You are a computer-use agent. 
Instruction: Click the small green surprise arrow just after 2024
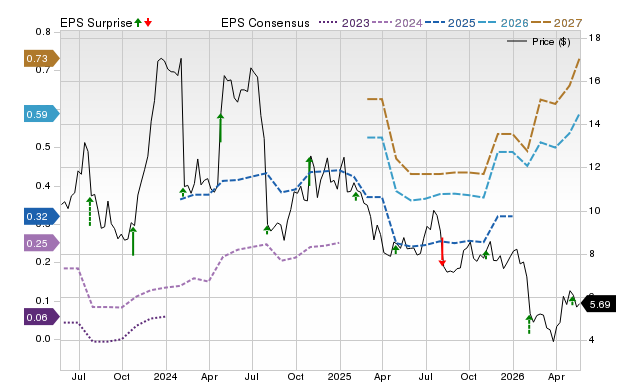click(183, 193)
